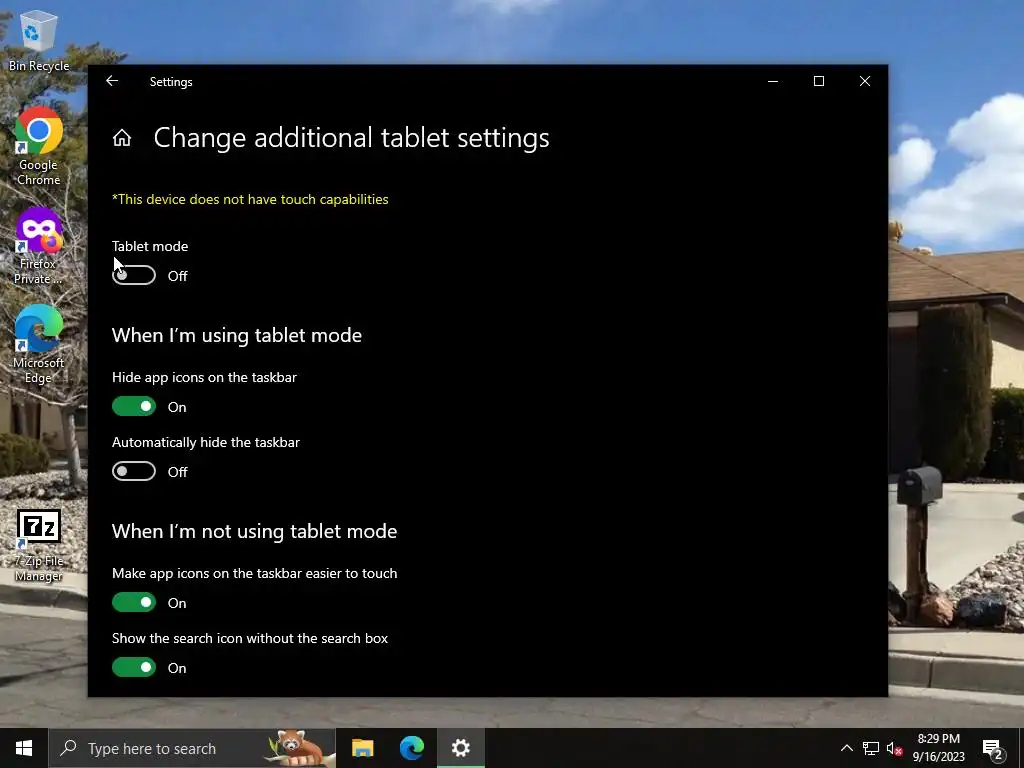Open the network status tray icon
Image resolution: width=1024 pixels, height=768 pixels.
pyautogui.click(x=871, y=748)
